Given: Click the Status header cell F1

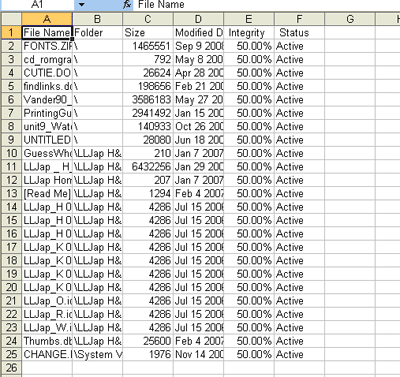Looking at the screenshot, I should (x=299, y=33).
